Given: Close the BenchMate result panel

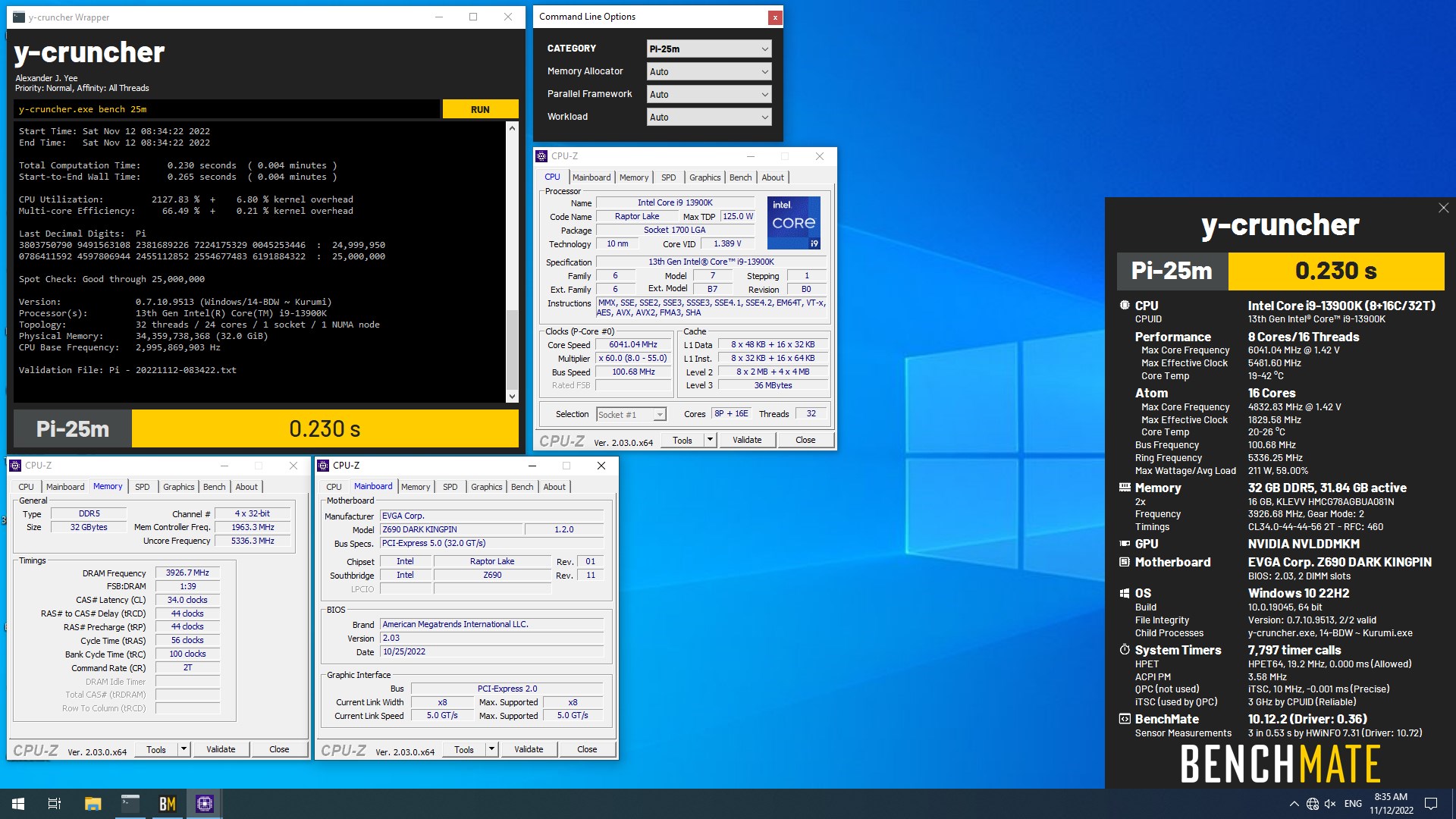Looking at the screenshot, I should pos(1443,208).
